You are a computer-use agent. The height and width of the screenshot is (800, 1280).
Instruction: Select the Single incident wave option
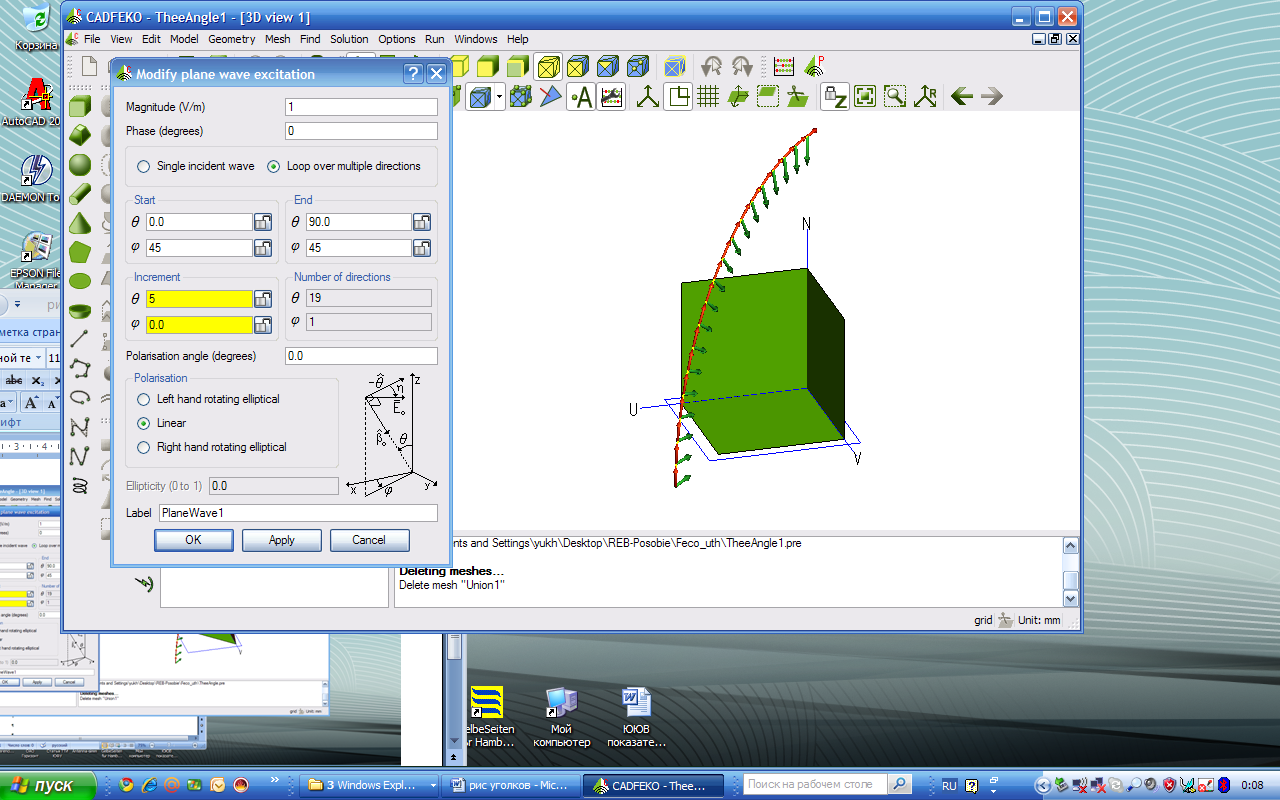pyautogui.click(x=196, y=166)
